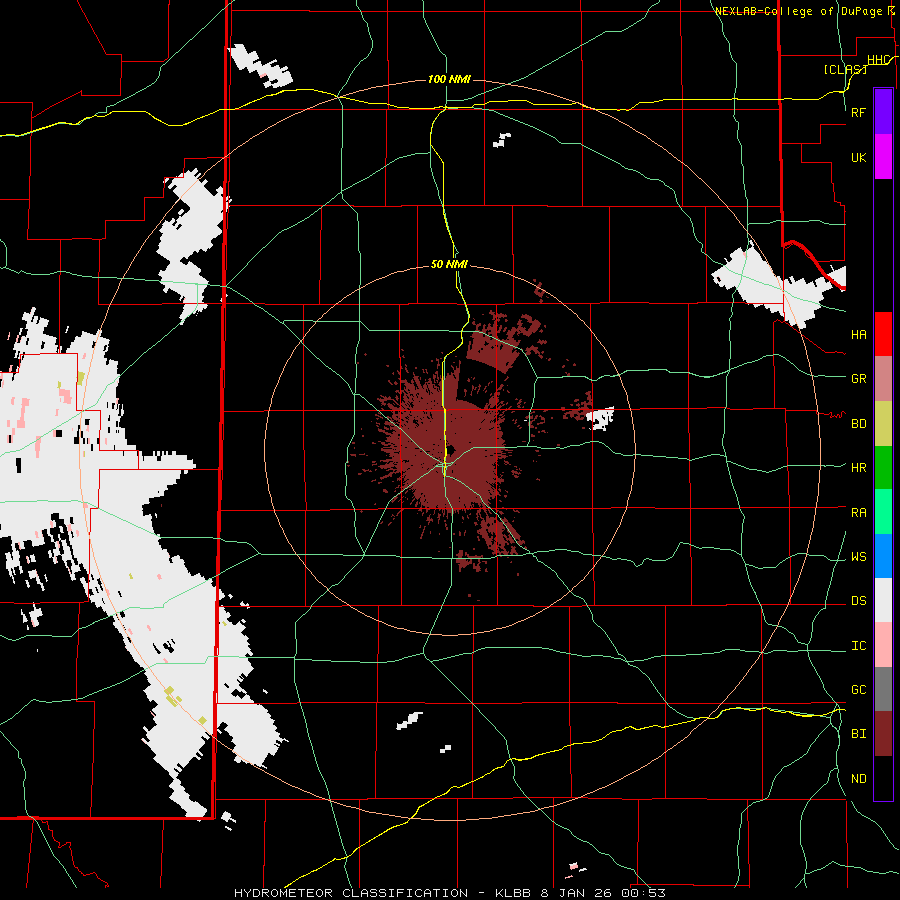Click the HR legend label

click(x=859, y=468)
